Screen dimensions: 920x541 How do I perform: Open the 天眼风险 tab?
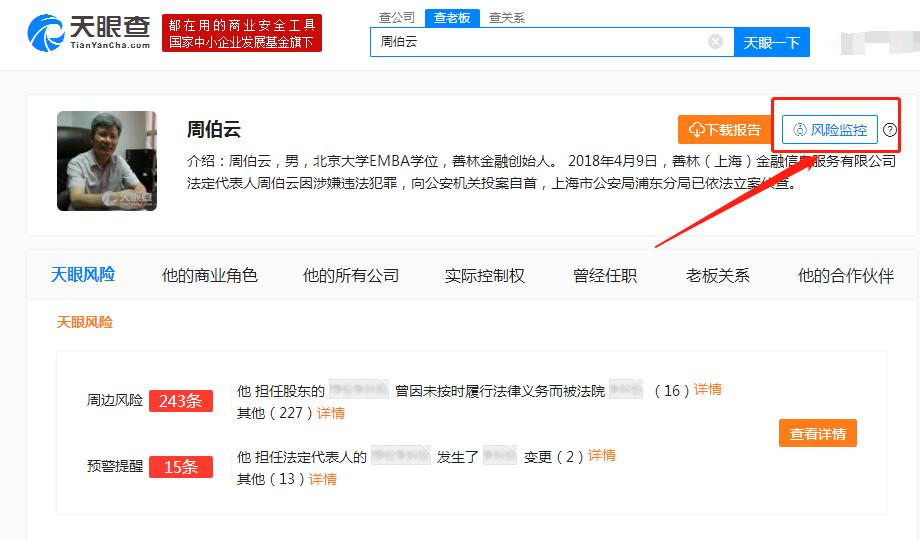click(x=83, y=275)
